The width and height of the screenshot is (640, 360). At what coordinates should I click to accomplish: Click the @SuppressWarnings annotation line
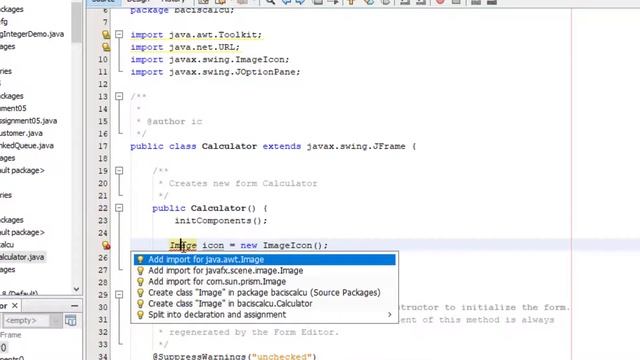[234, 356]
